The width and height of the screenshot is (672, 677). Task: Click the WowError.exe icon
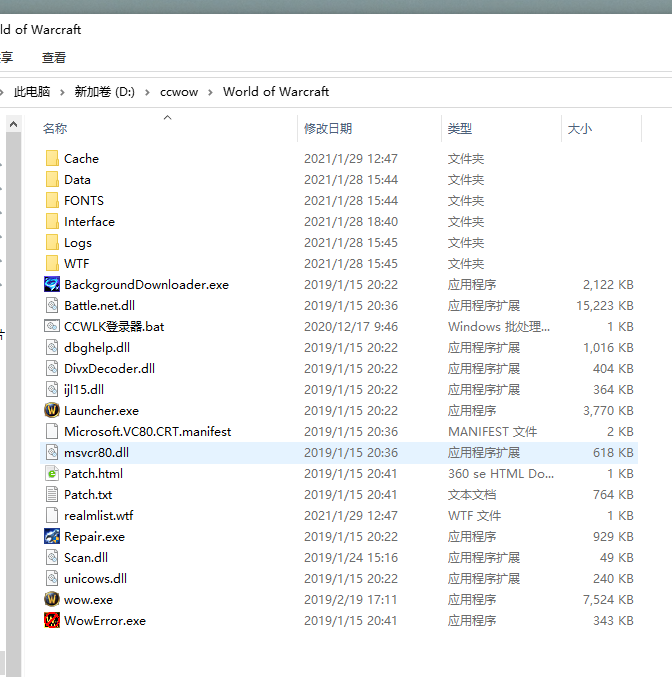52,620
